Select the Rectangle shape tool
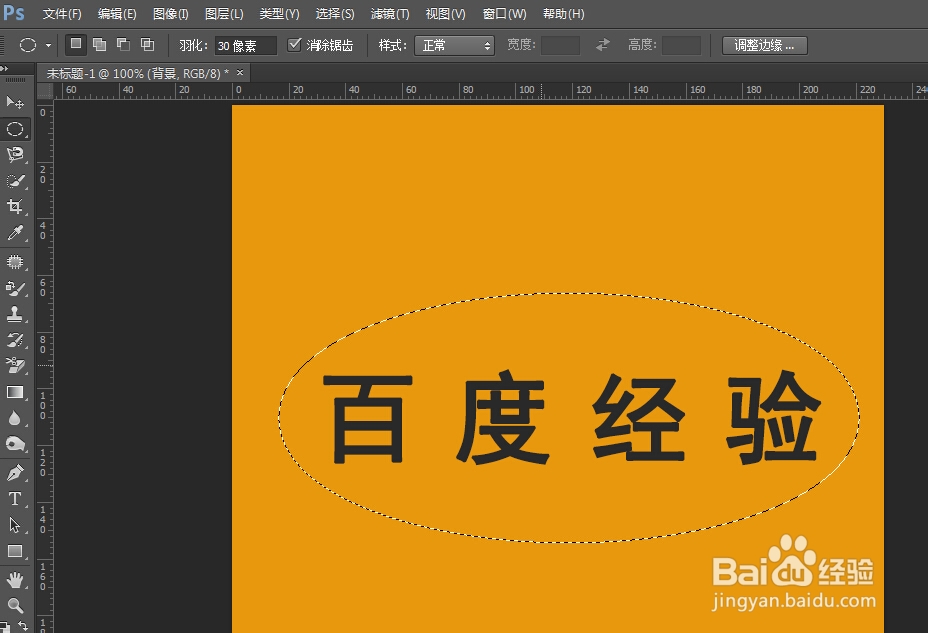The height and width of the screenshot is (633, 928). tap(15, 551)
